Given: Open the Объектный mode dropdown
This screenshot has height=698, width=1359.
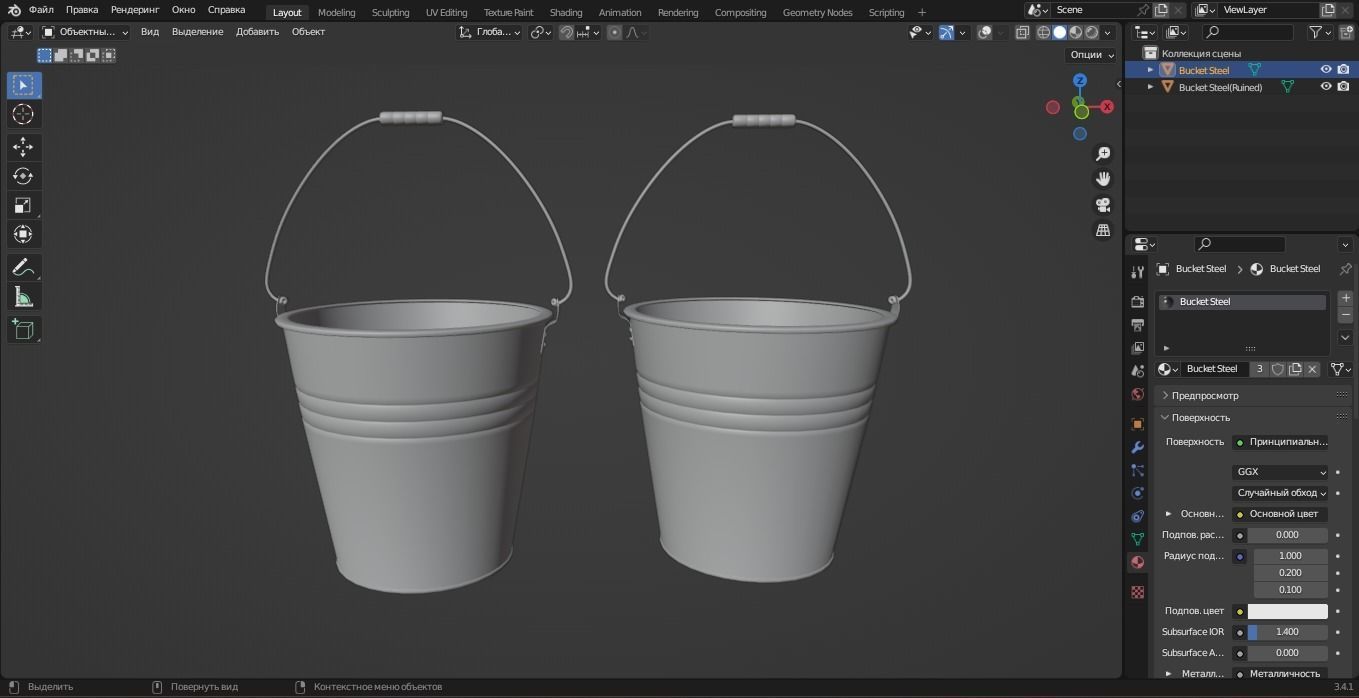Looking at the screenshot, I should coord(85,32).
